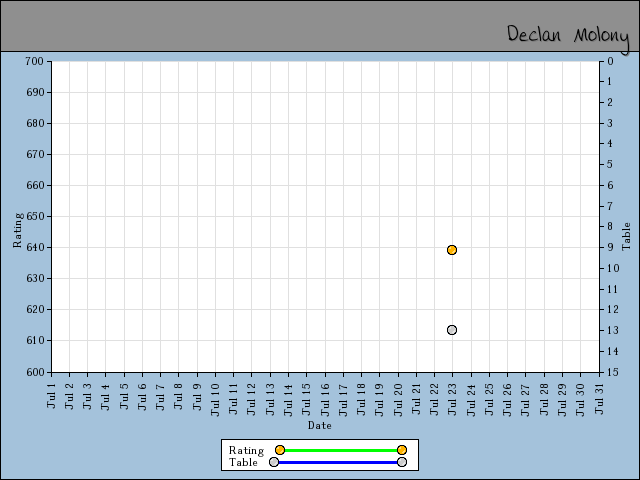Click the orange rating data point on Jul 23

[451, 250]
